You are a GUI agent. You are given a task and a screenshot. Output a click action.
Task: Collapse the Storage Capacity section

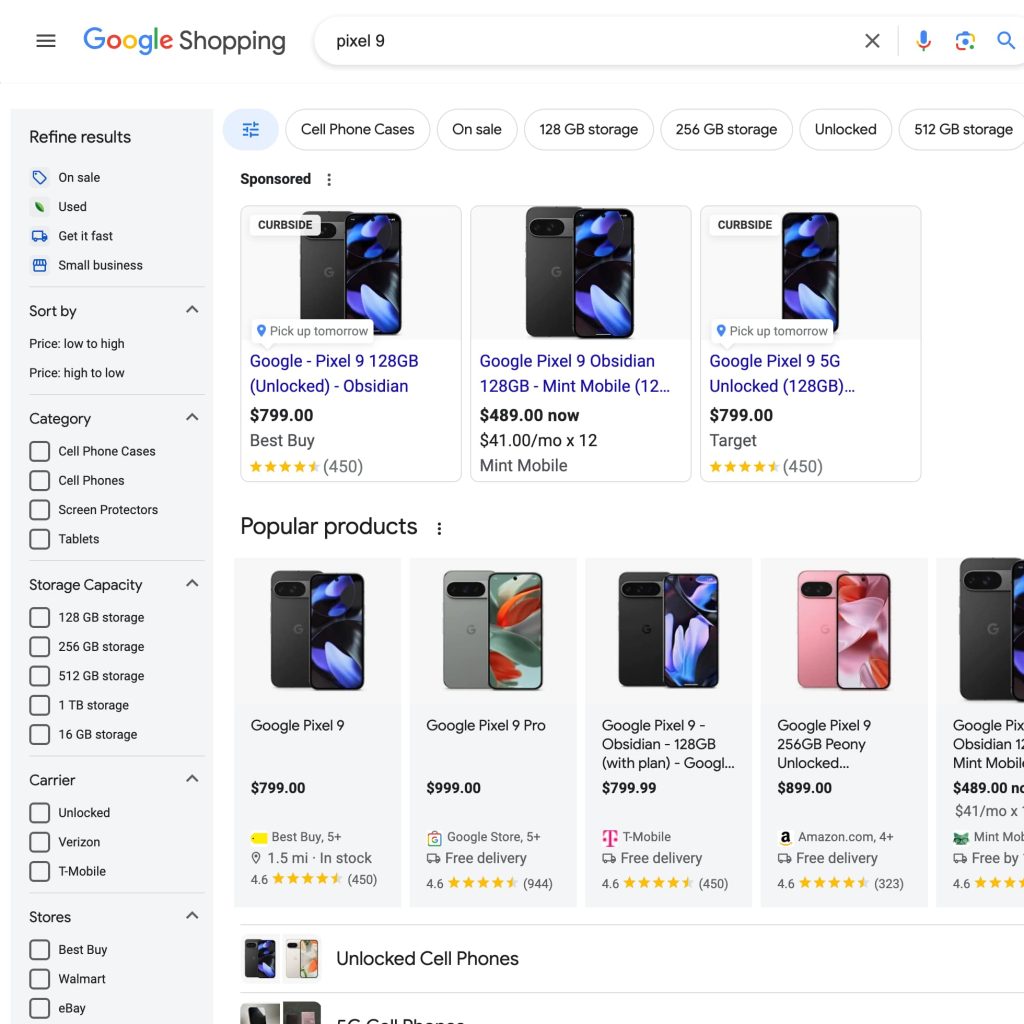(x=192, y=584)
